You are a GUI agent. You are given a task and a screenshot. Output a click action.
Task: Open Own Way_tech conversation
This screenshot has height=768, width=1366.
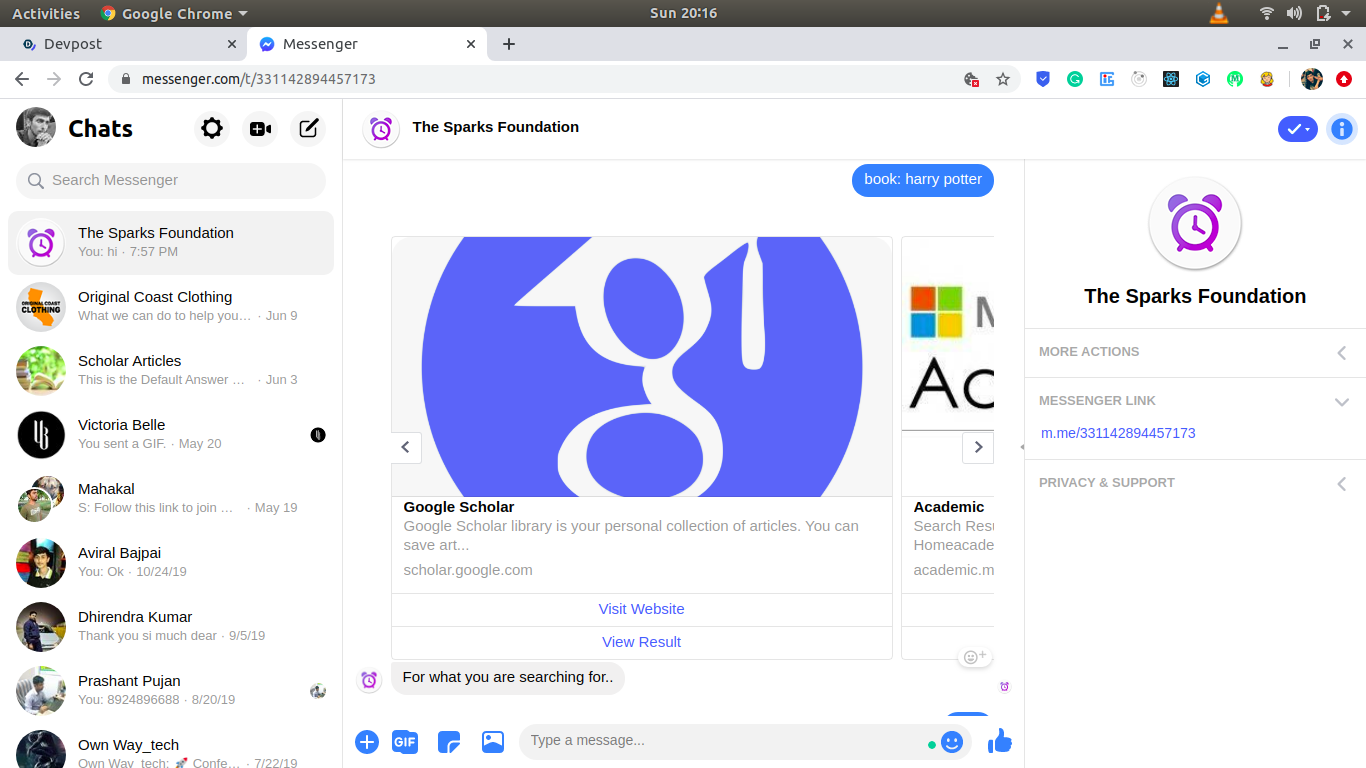pos(171,747)
